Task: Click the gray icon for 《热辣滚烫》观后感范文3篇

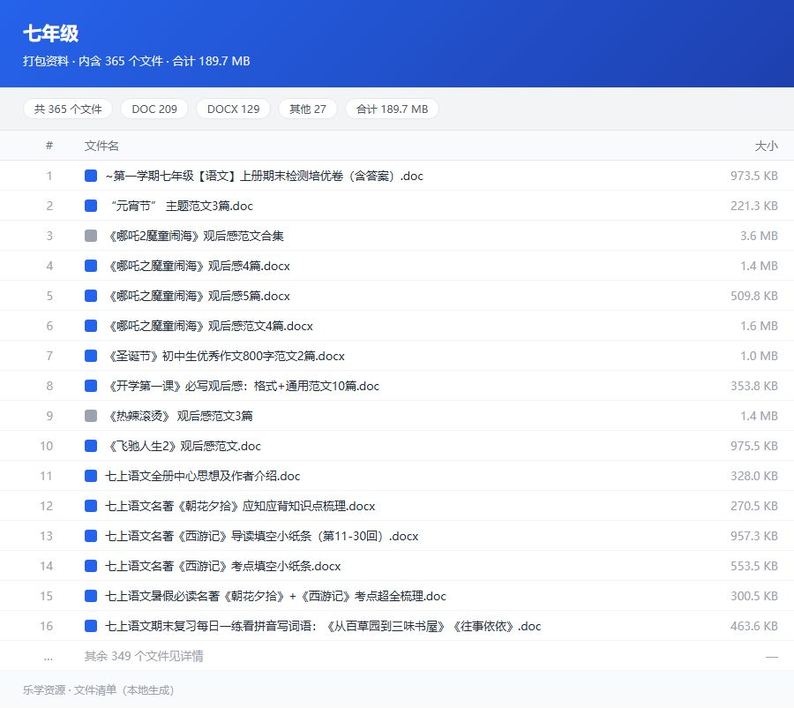Action: point(91,416)
